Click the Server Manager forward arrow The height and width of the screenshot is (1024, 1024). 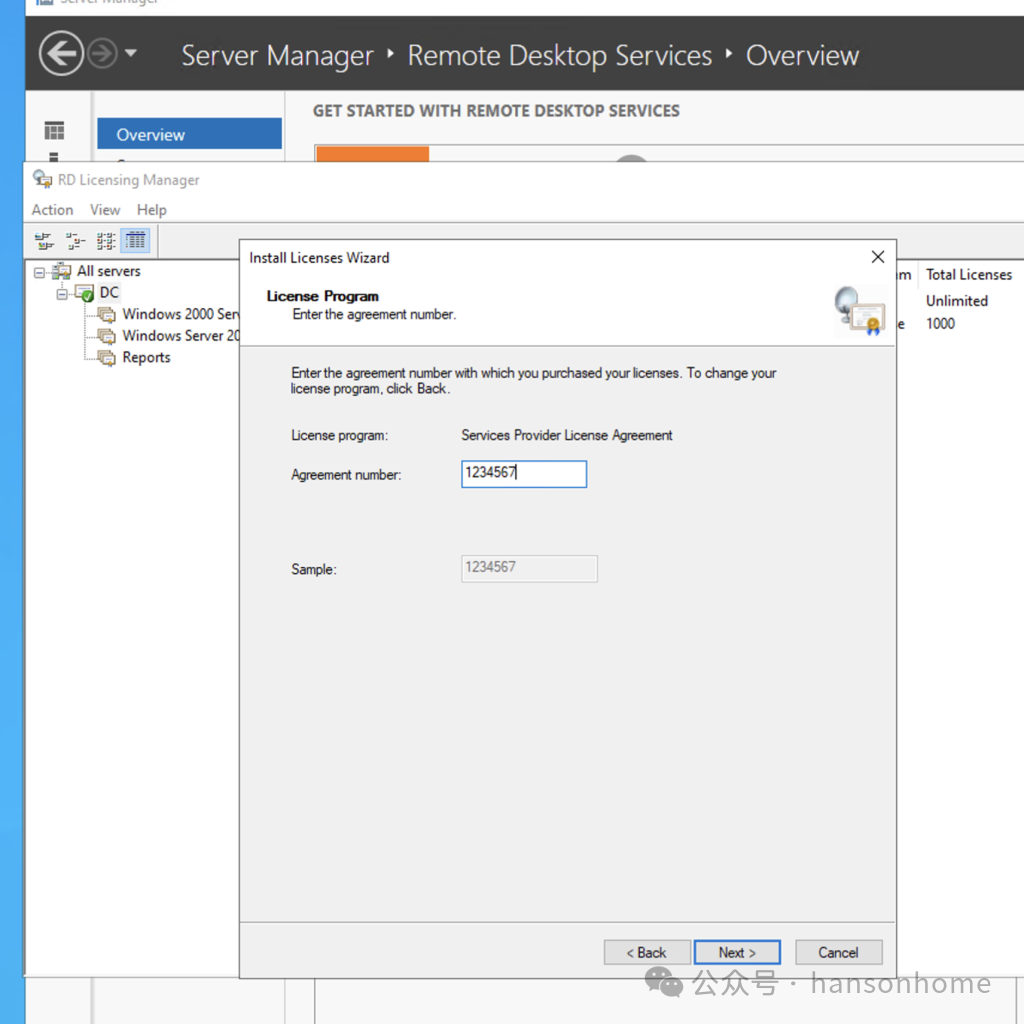pyautogui.click(x=102, y=54)
